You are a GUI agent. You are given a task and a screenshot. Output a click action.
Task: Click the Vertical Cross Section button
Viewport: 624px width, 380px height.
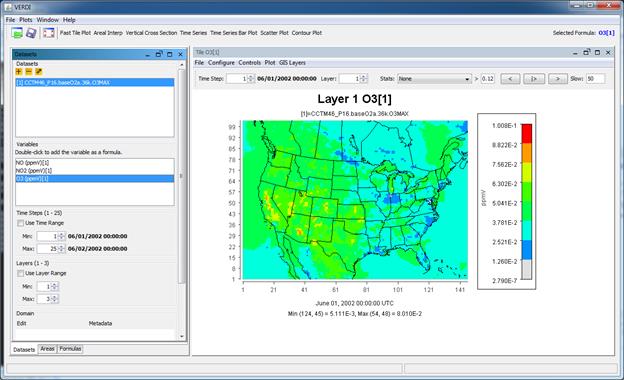coord(151,33)
